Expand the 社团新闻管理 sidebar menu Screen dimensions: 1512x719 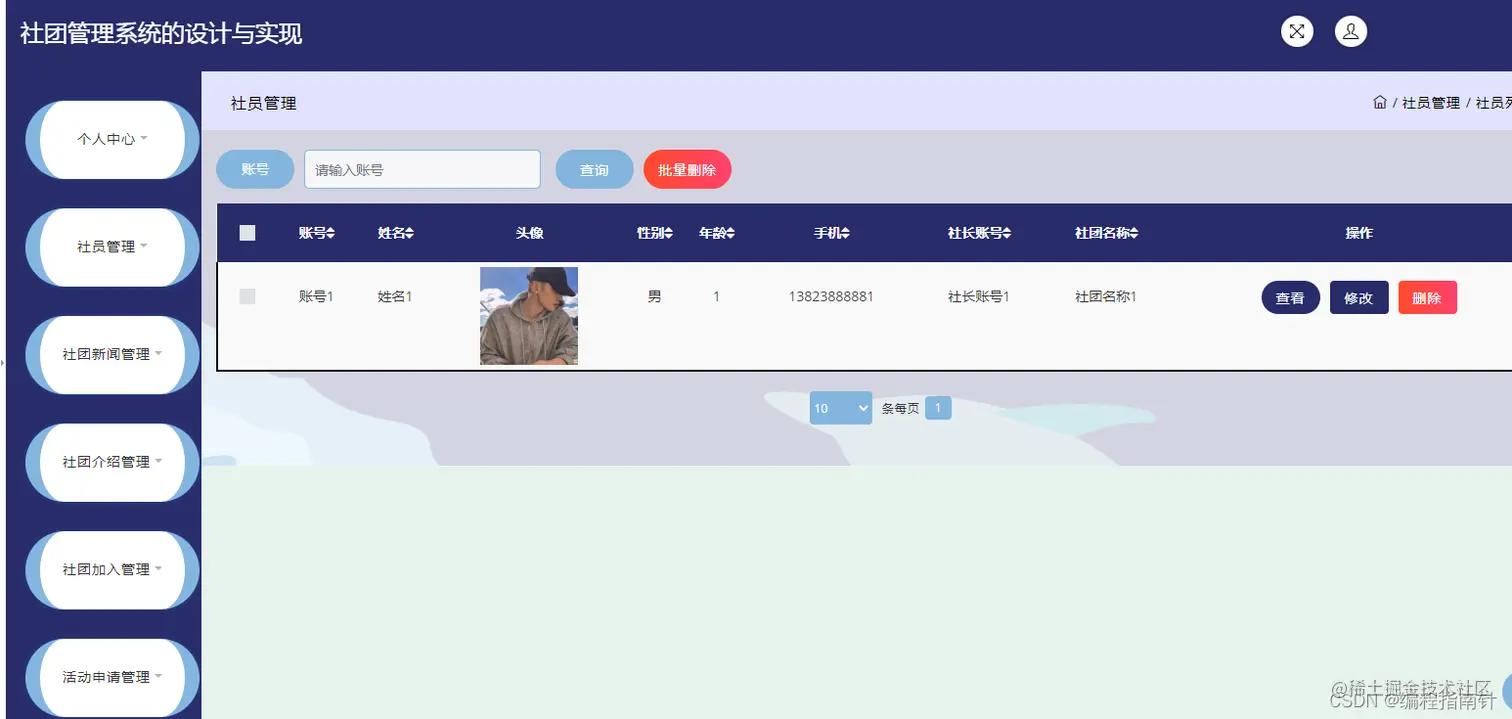pos(112,354)
